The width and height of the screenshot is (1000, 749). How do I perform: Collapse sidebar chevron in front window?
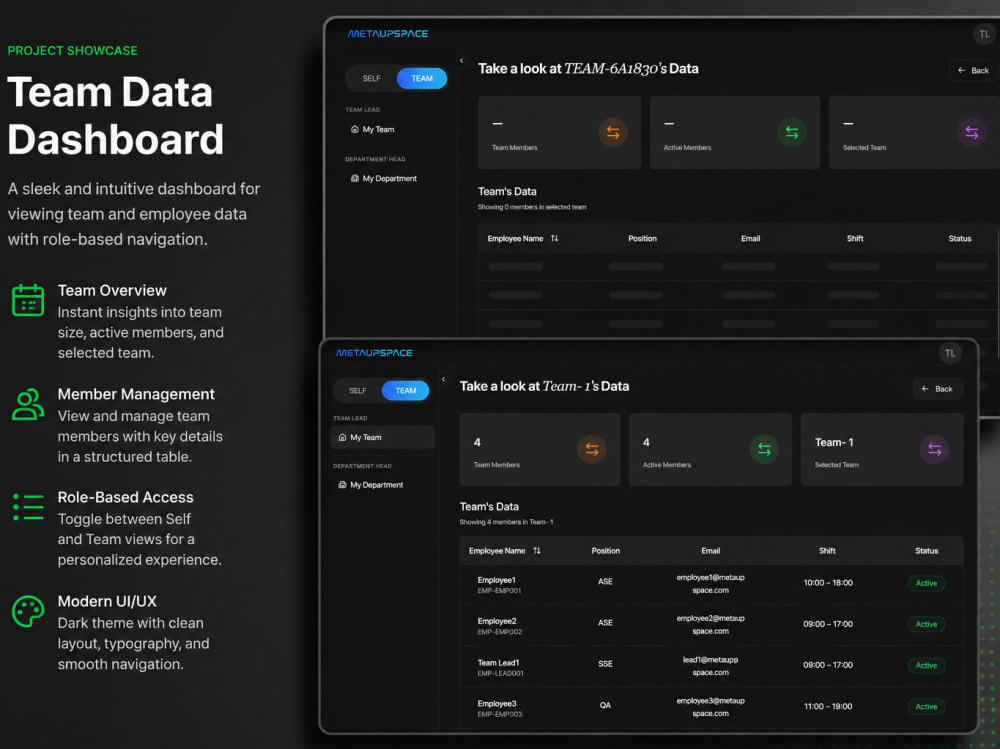click(x=443, y=379)
